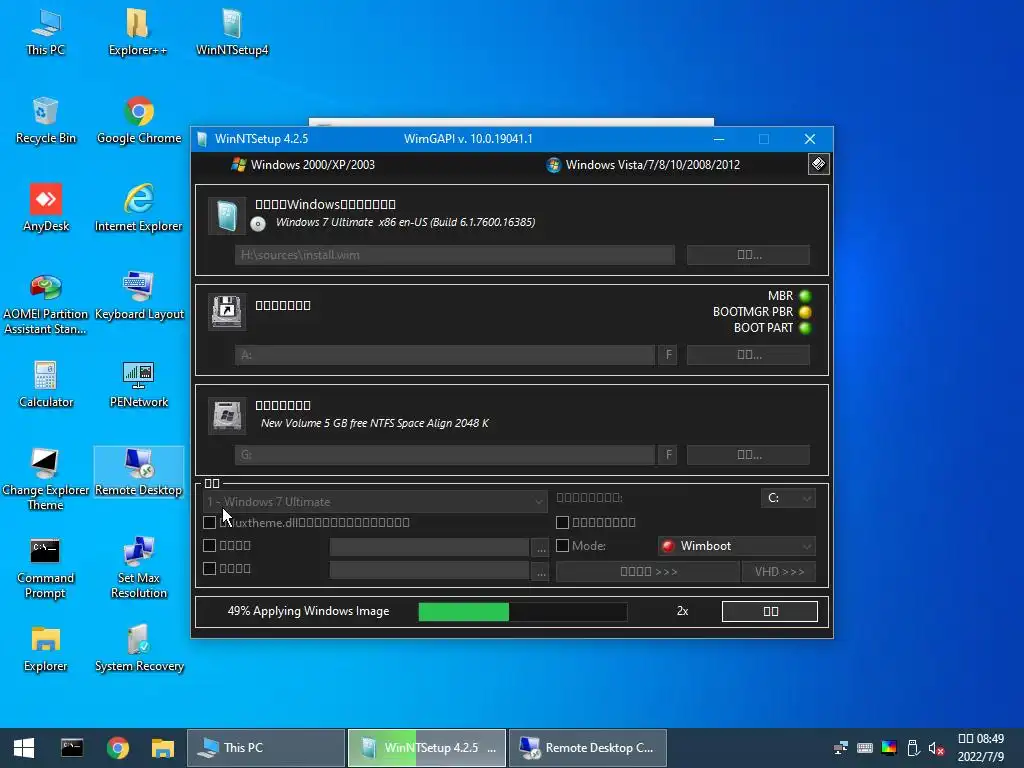Launch Google Chrome from desktop
Screen dimensions: 1024x768
point(138,121)
